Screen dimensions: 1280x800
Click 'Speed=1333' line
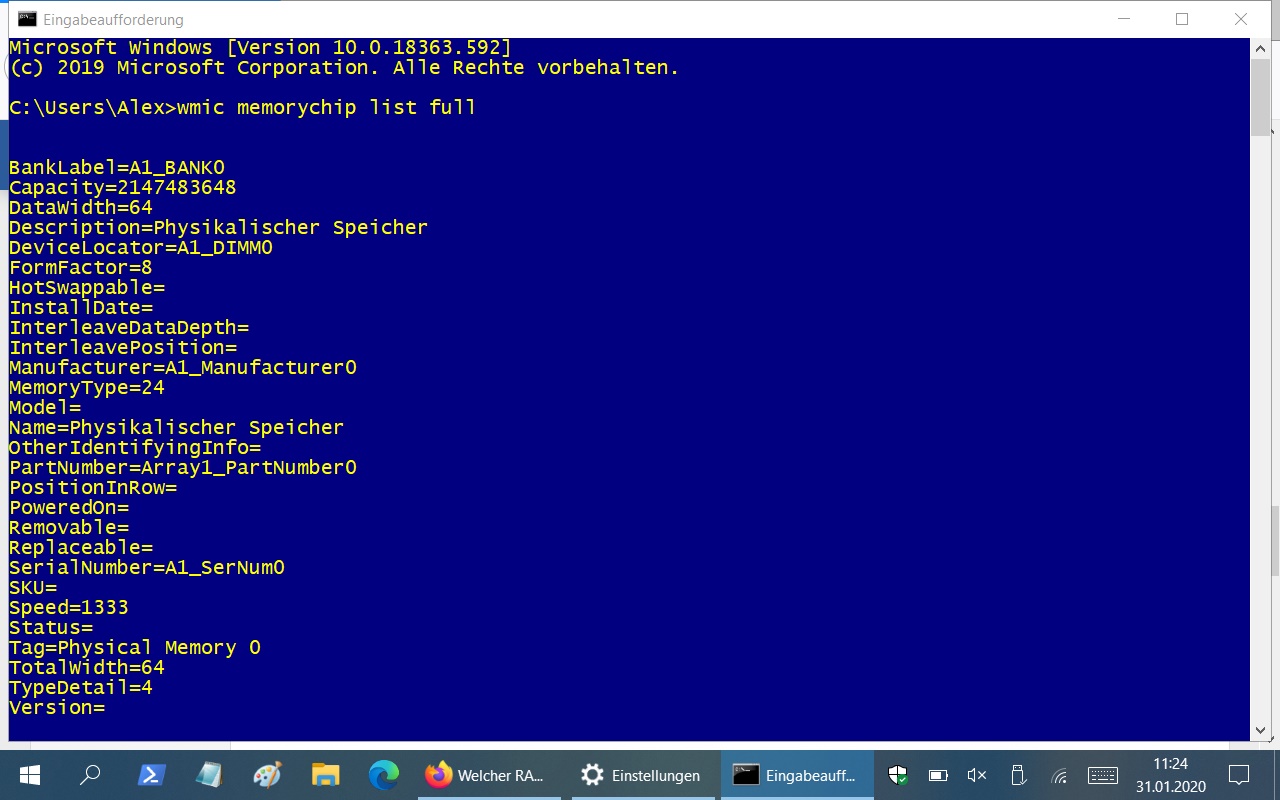(x=69, y=607)
